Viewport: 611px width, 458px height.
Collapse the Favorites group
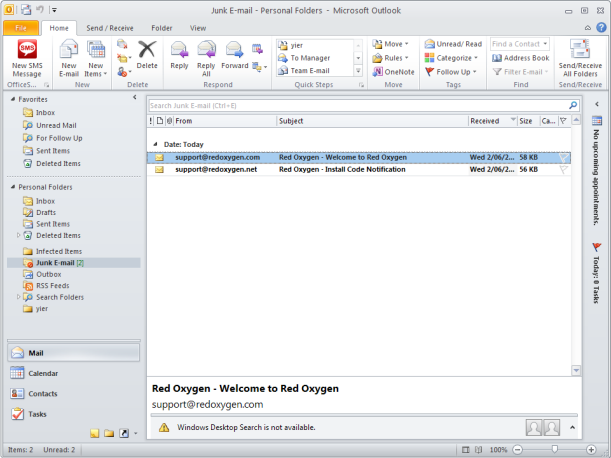coord(13,99)
